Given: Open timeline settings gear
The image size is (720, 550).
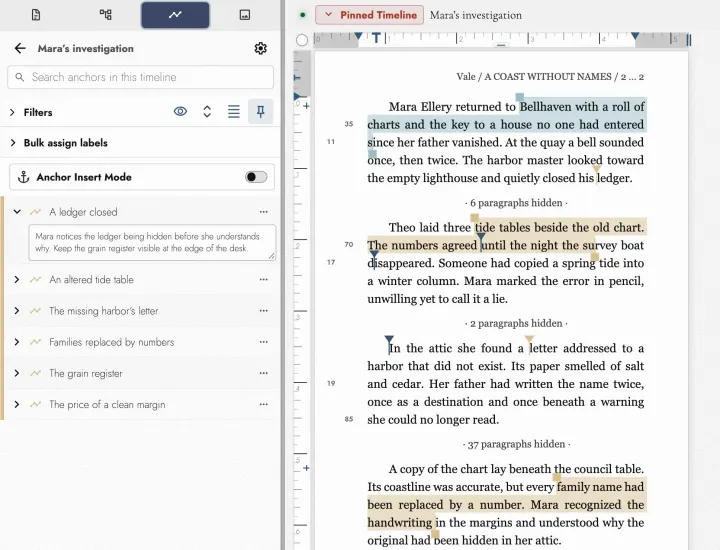Looking at the screenshot, I should coord(260,48).
